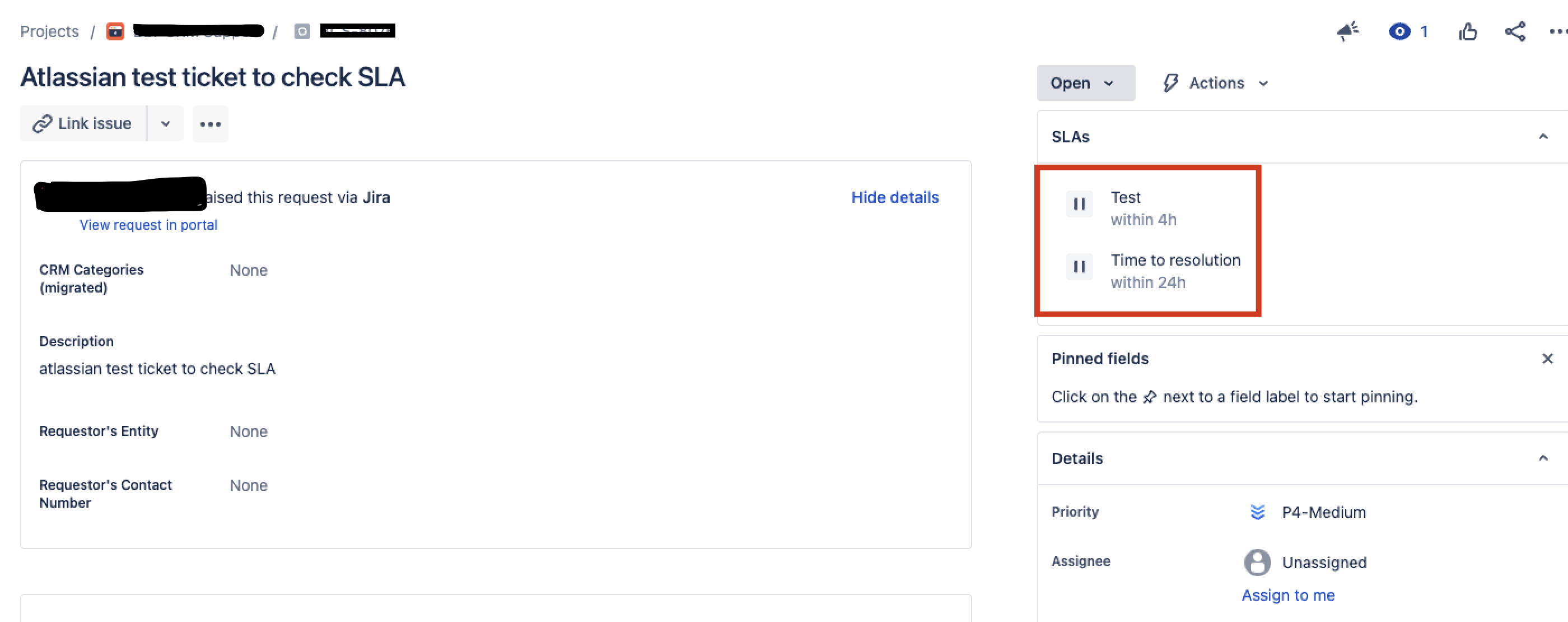Open more options next to Link issue
The height and width of the screenshot is (622, 1568).
pyautogui.click(x=210, y=124)
